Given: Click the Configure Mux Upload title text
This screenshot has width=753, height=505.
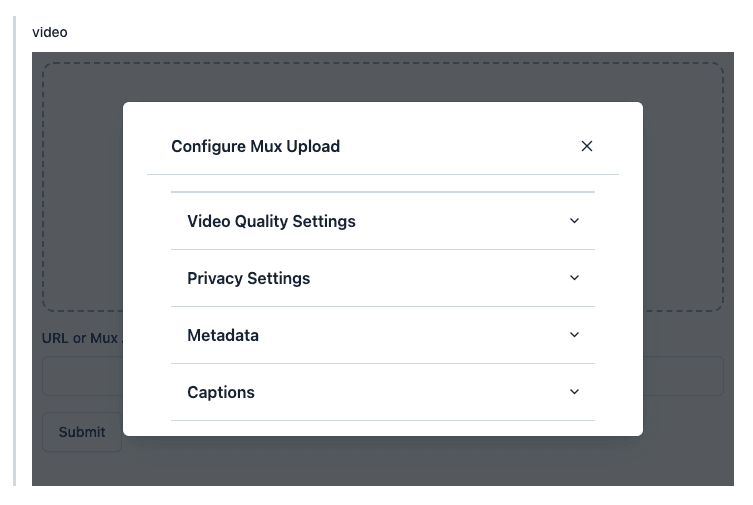Looking at the screenshot, I should (255, 146).
